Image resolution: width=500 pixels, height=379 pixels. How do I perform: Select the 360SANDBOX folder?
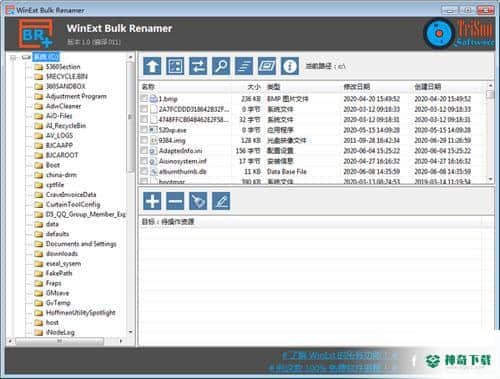(x=65, y=86)
